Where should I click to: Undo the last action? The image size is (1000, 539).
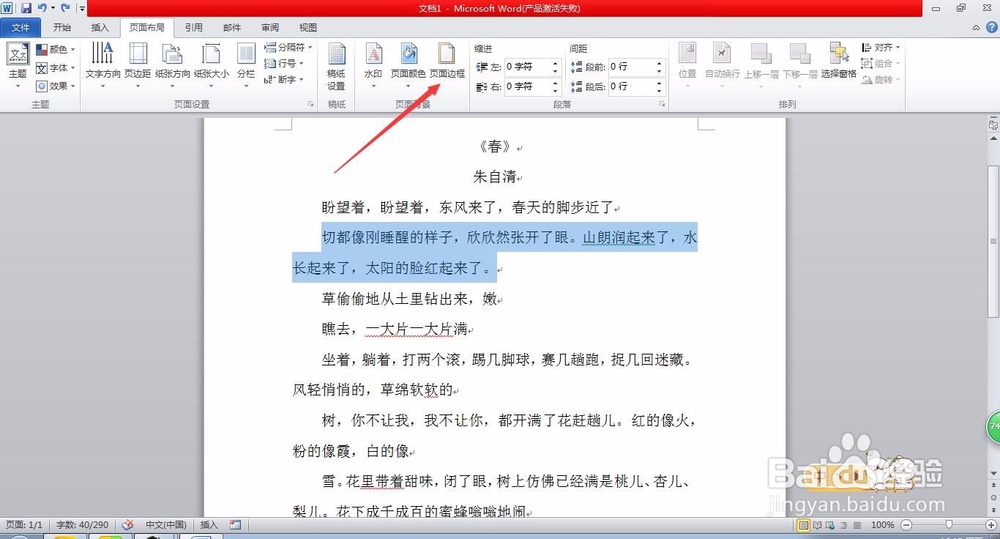(42, 8)
